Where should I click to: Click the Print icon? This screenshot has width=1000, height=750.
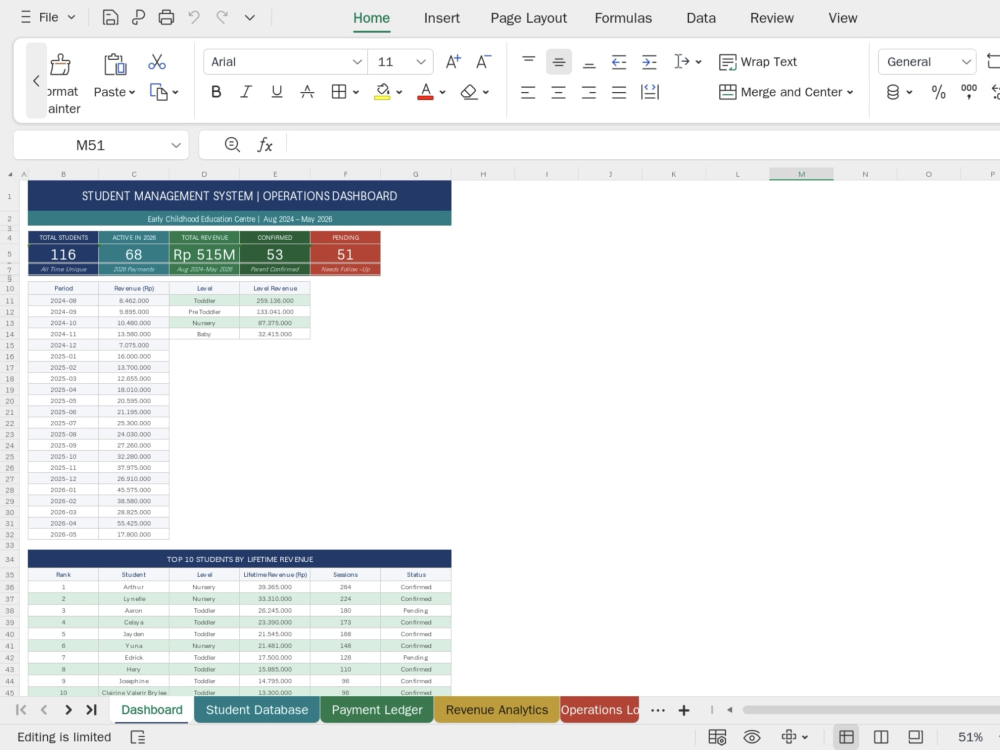pyautogui.click(x=166, y=17)
